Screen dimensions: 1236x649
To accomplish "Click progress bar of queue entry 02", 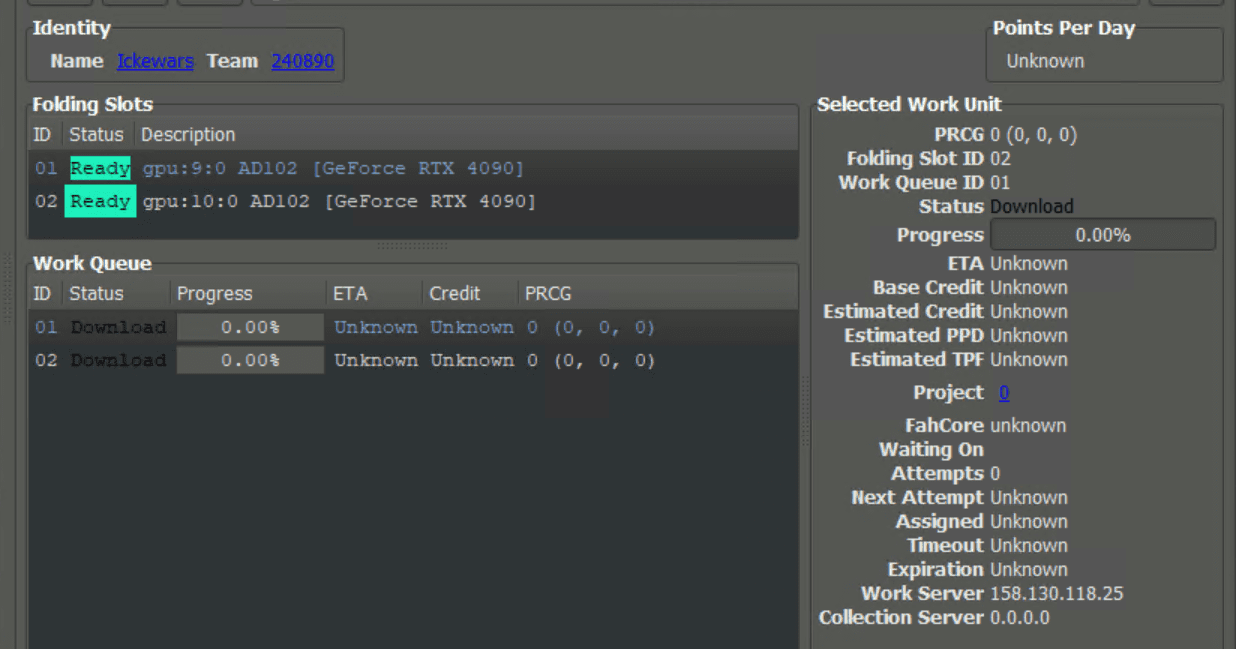I will (x=250, y=360).
